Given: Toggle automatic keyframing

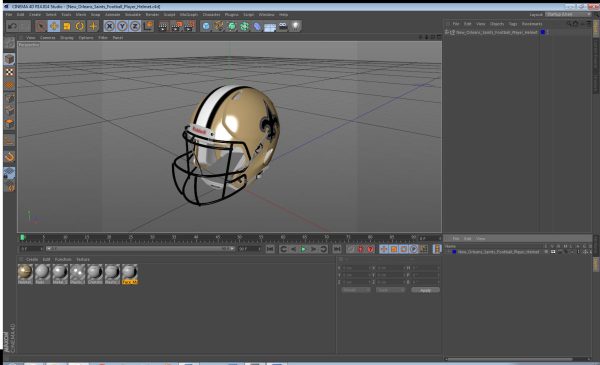Looking at the screenshot, I should 360,249.
